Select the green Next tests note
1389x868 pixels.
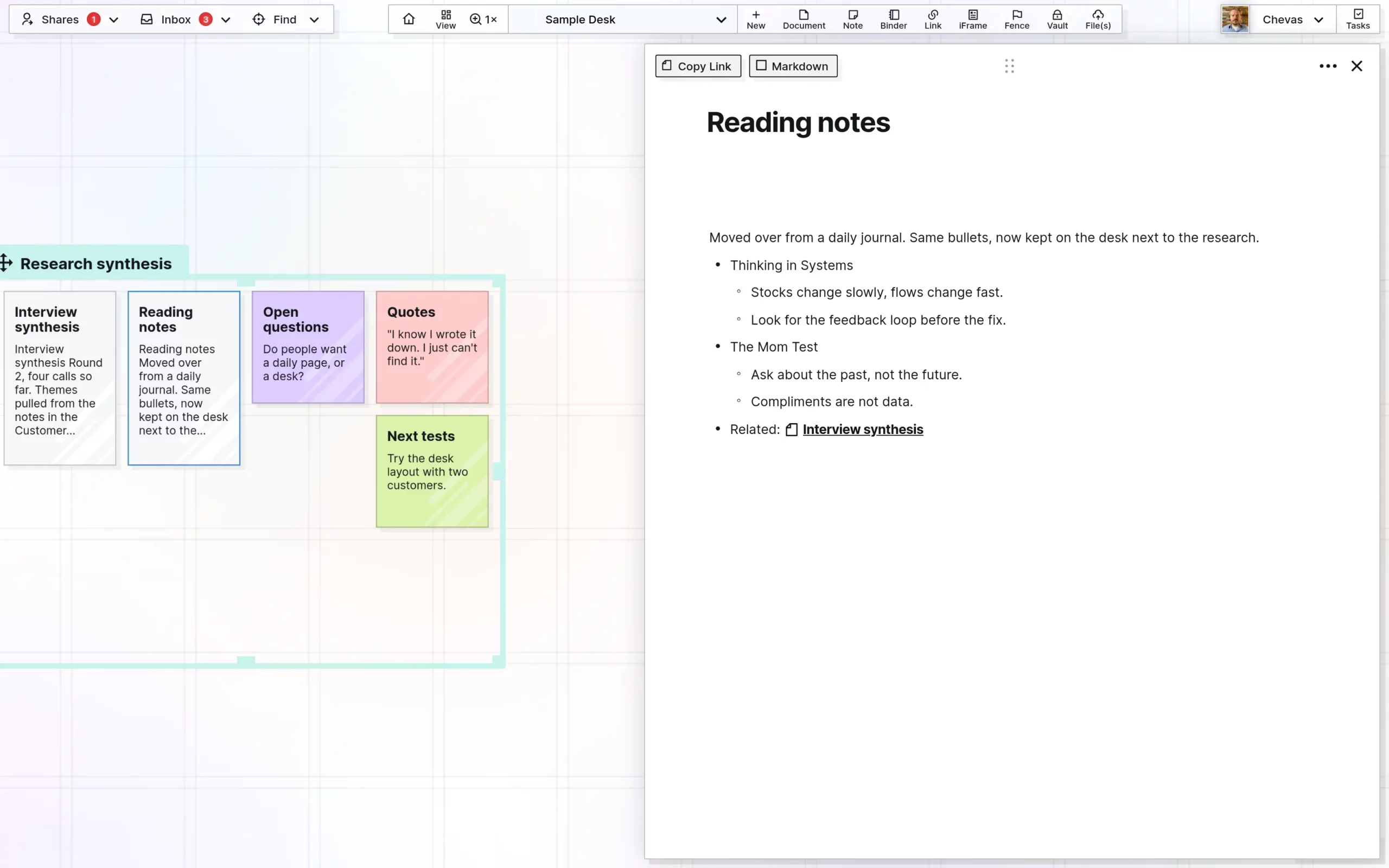[x=432, y=471]
